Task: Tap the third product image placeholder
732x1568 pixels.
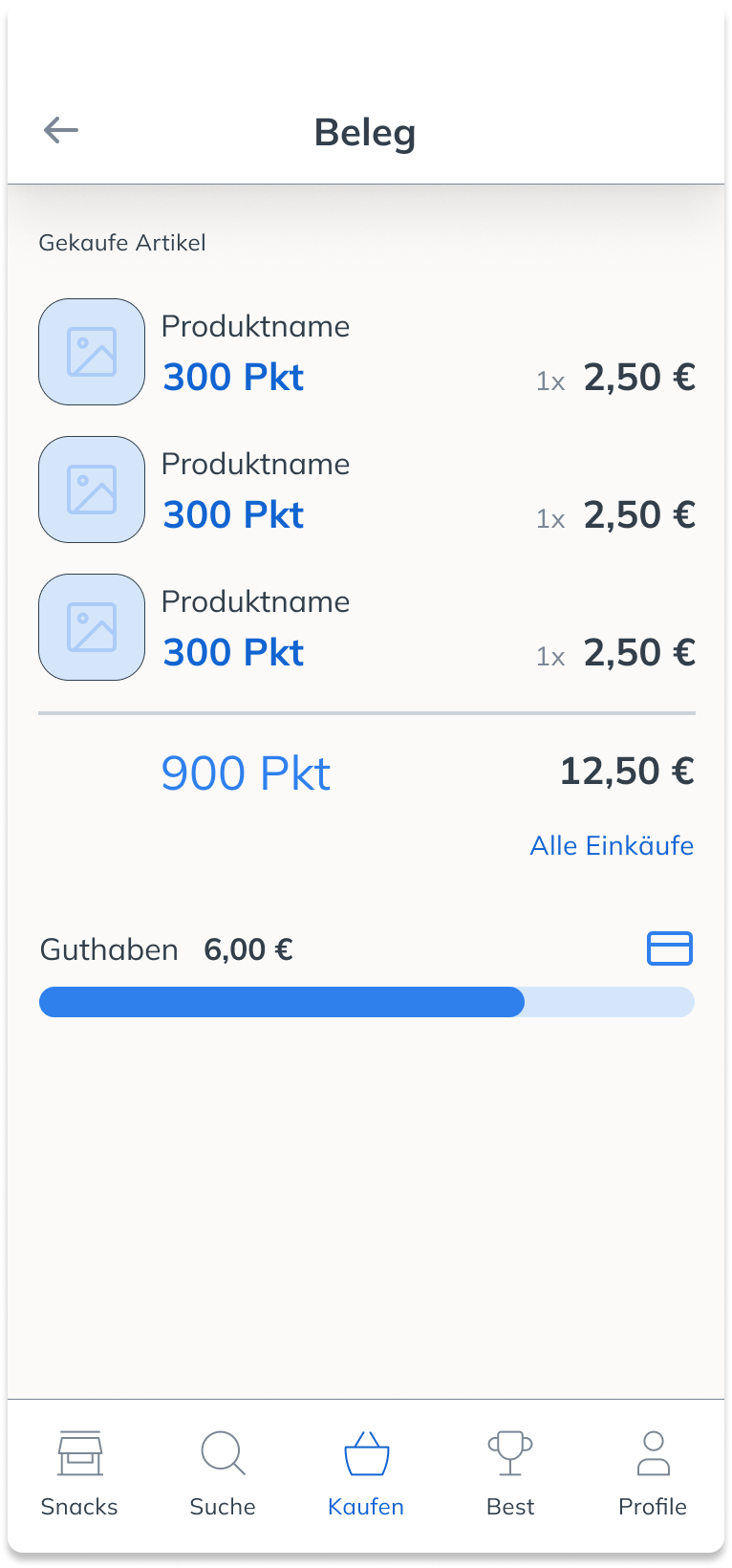Action: click(92, 627)
